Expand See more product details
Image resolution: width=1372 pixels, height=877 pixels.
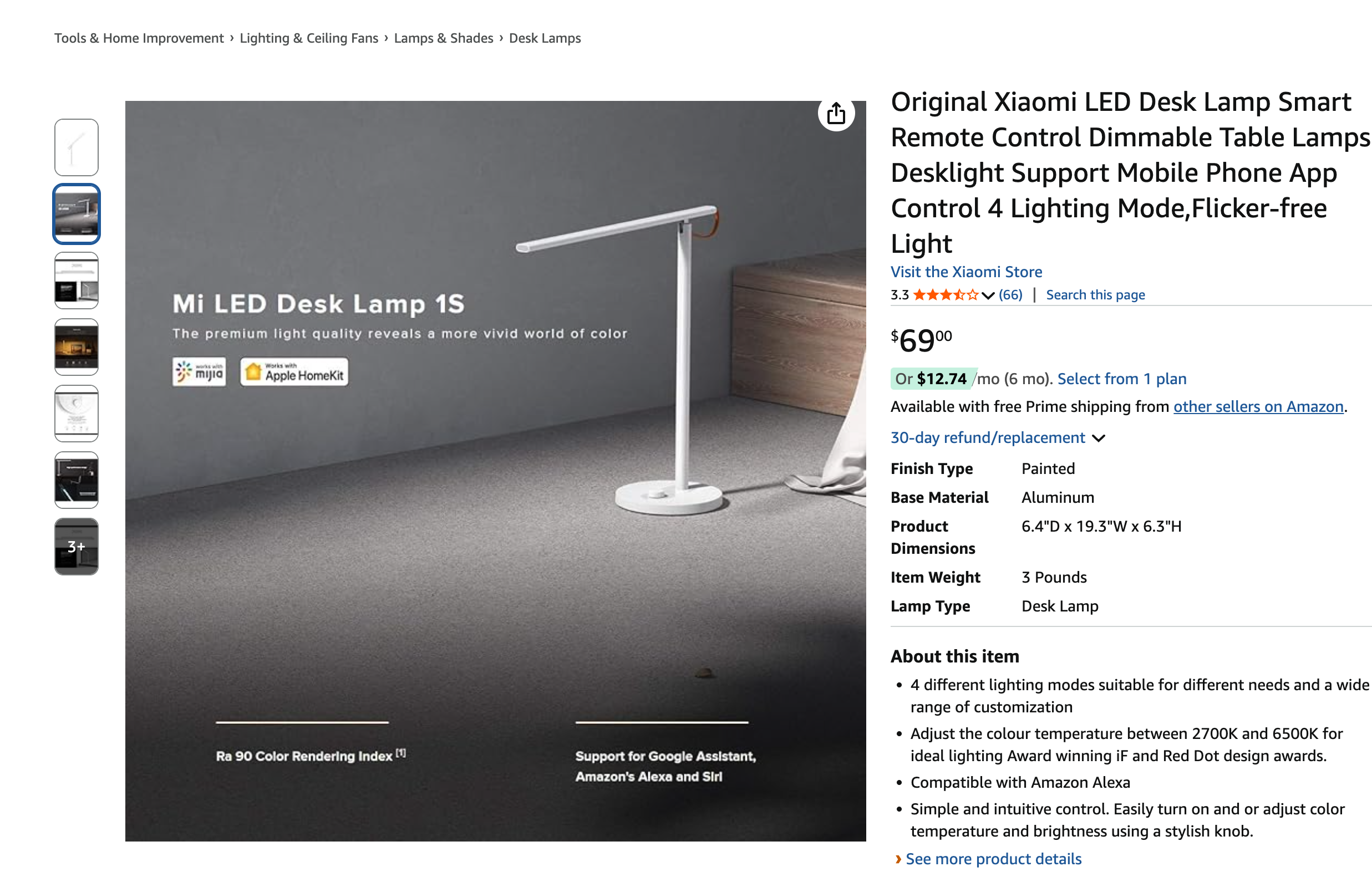pos(993,858)
